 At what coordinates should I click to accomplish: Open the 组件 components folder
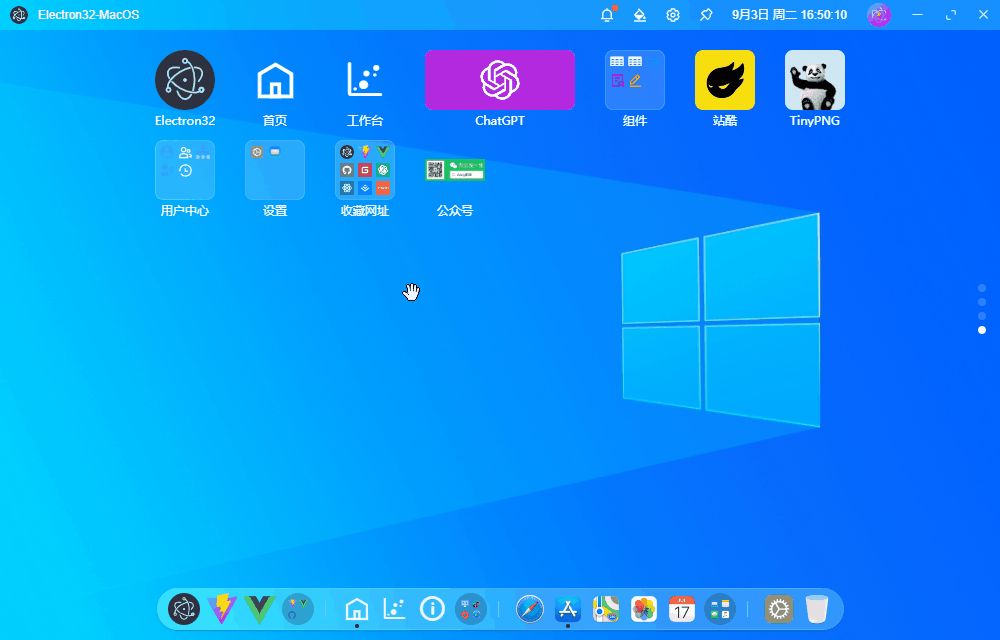tap(635, 80)
